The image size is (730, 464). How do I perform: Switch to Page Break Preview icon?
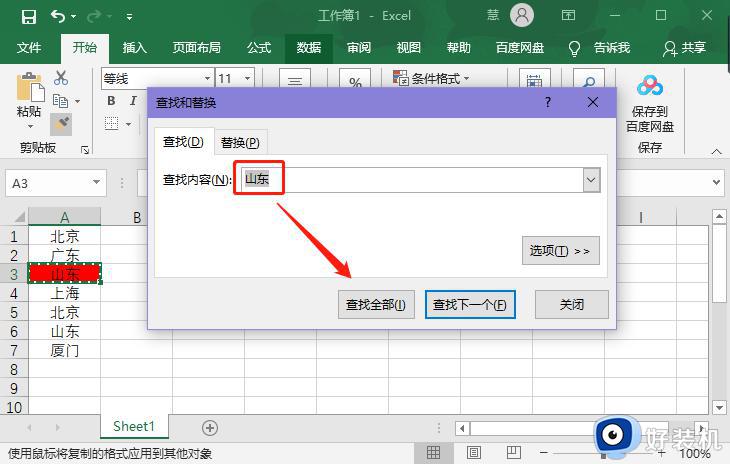pyautogui.click(x=514, y=452)
